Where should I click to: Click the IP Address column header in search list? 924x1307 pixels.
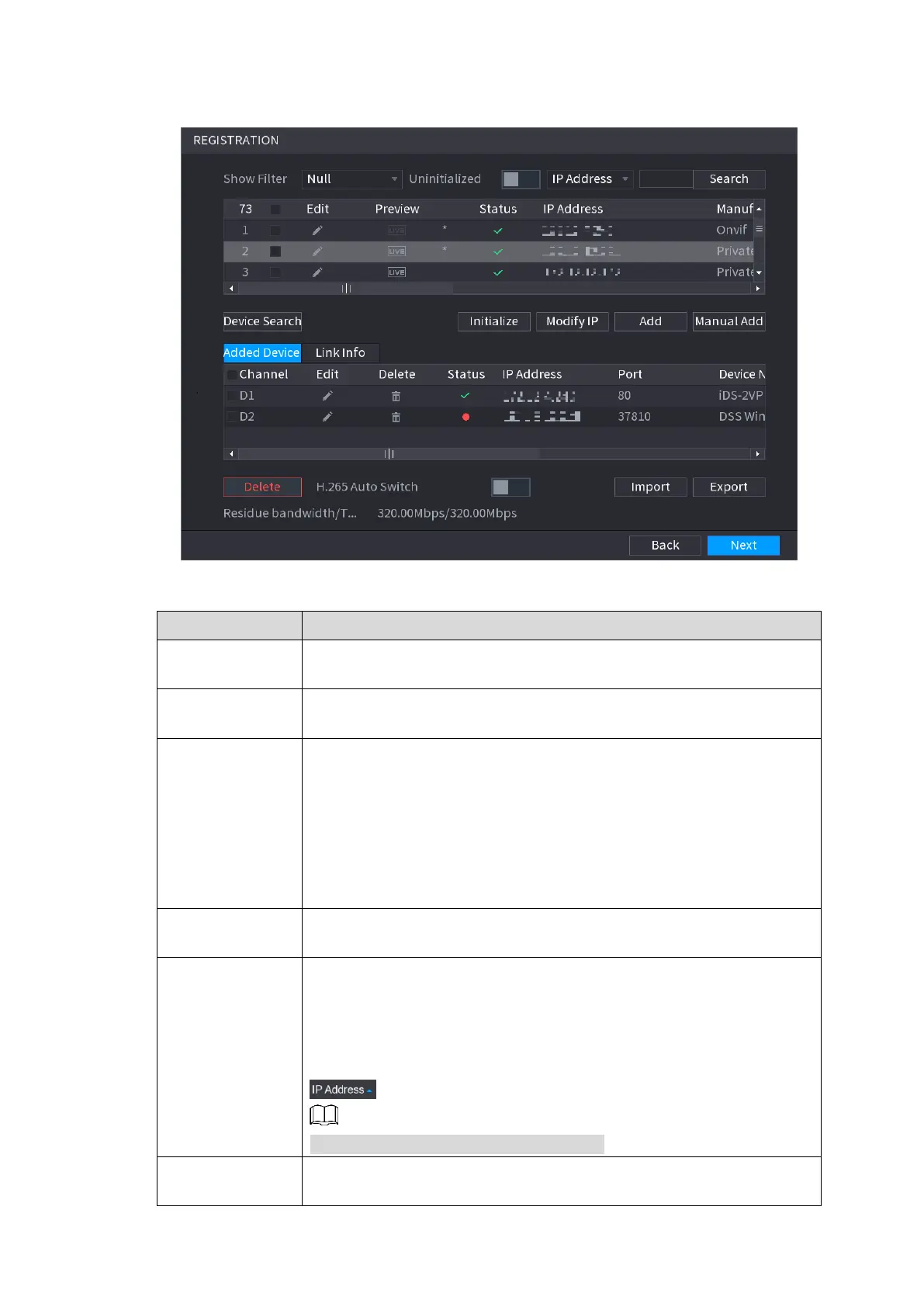(573, 210)
